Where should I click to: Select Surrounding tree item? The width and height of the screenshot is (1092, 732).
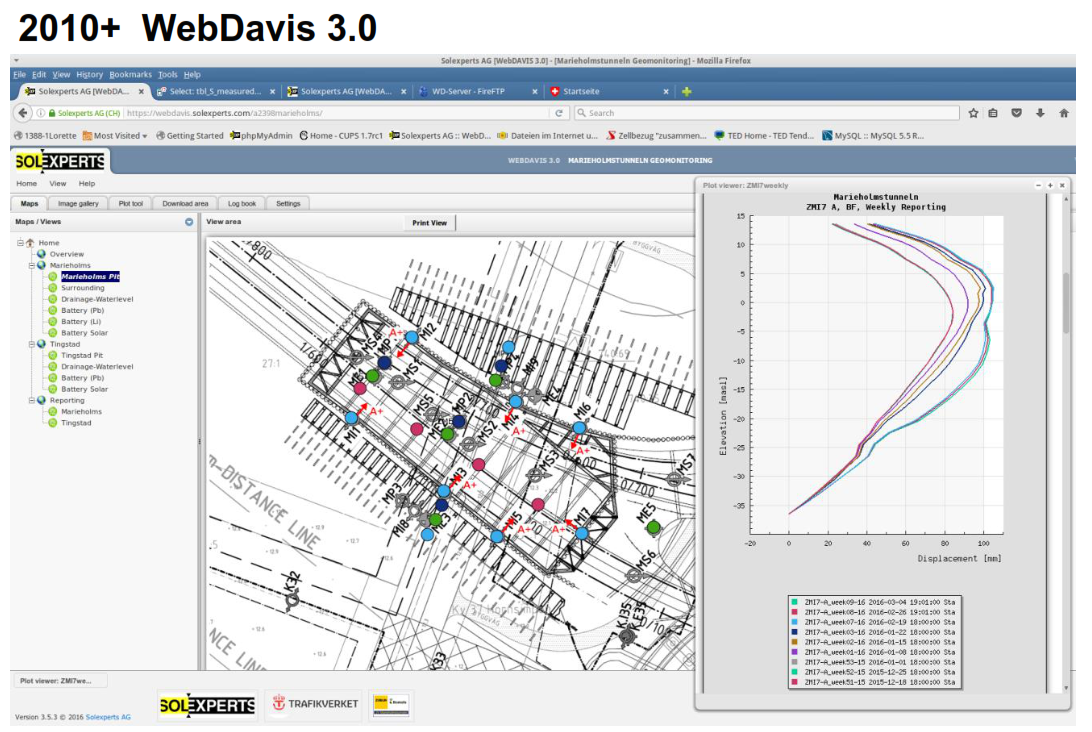(x=82, y=288)
